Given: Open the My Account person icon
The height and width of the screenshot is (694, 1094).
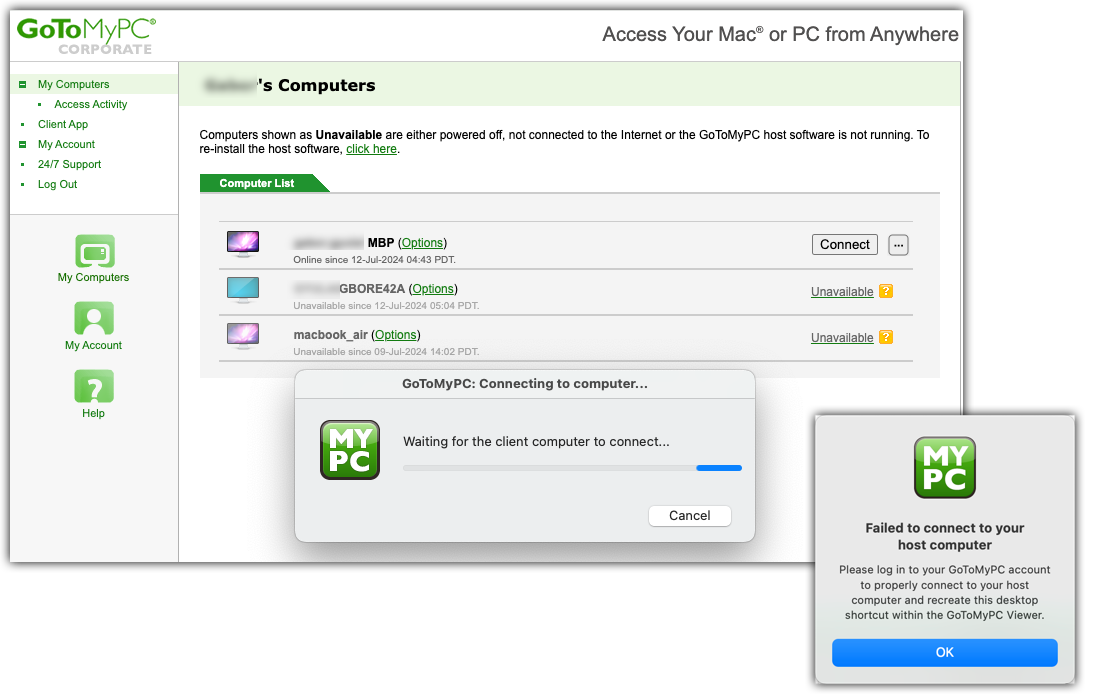Looking at the screenshot, I should (x=94, y=319).
